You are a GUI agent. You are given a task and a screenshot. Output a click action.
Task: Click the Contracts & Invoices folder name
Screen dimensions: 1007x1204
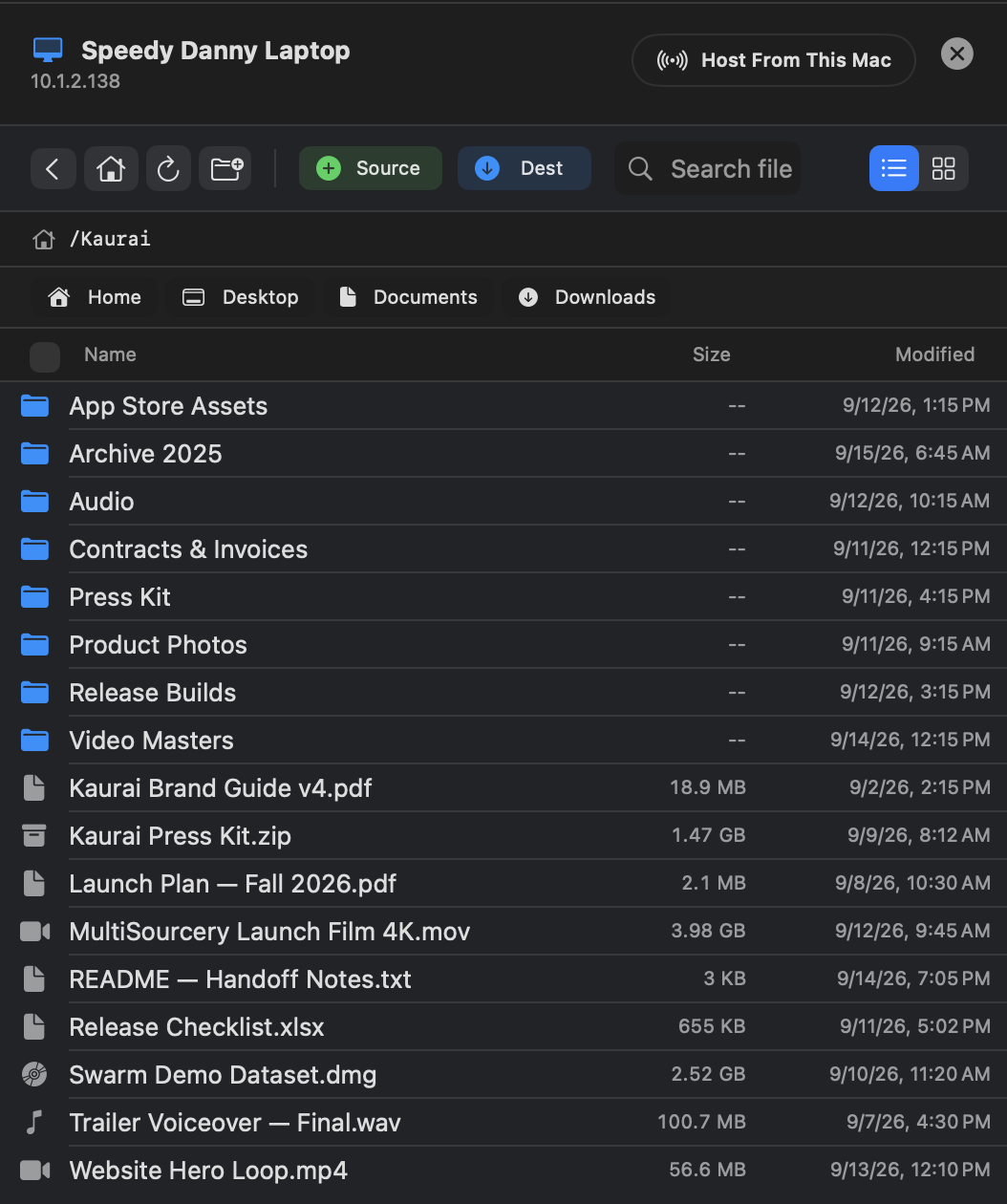(189, 549)
